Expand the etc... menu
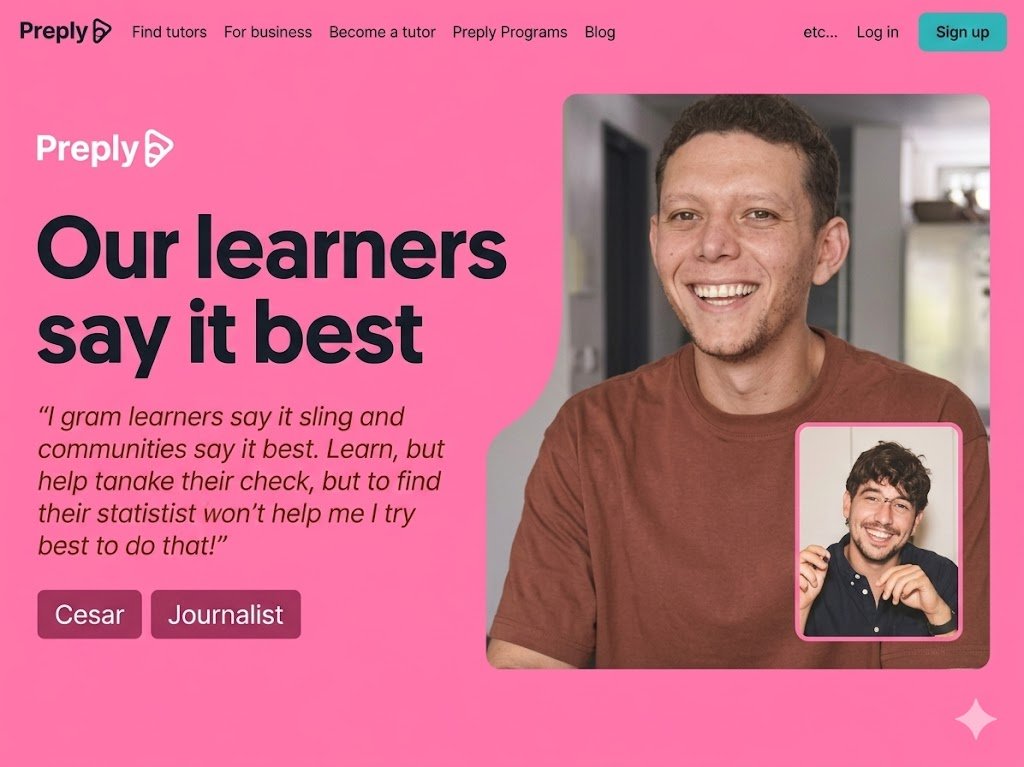The width and height of the screenshot is (1024, 767). click(x=820, y=32)
